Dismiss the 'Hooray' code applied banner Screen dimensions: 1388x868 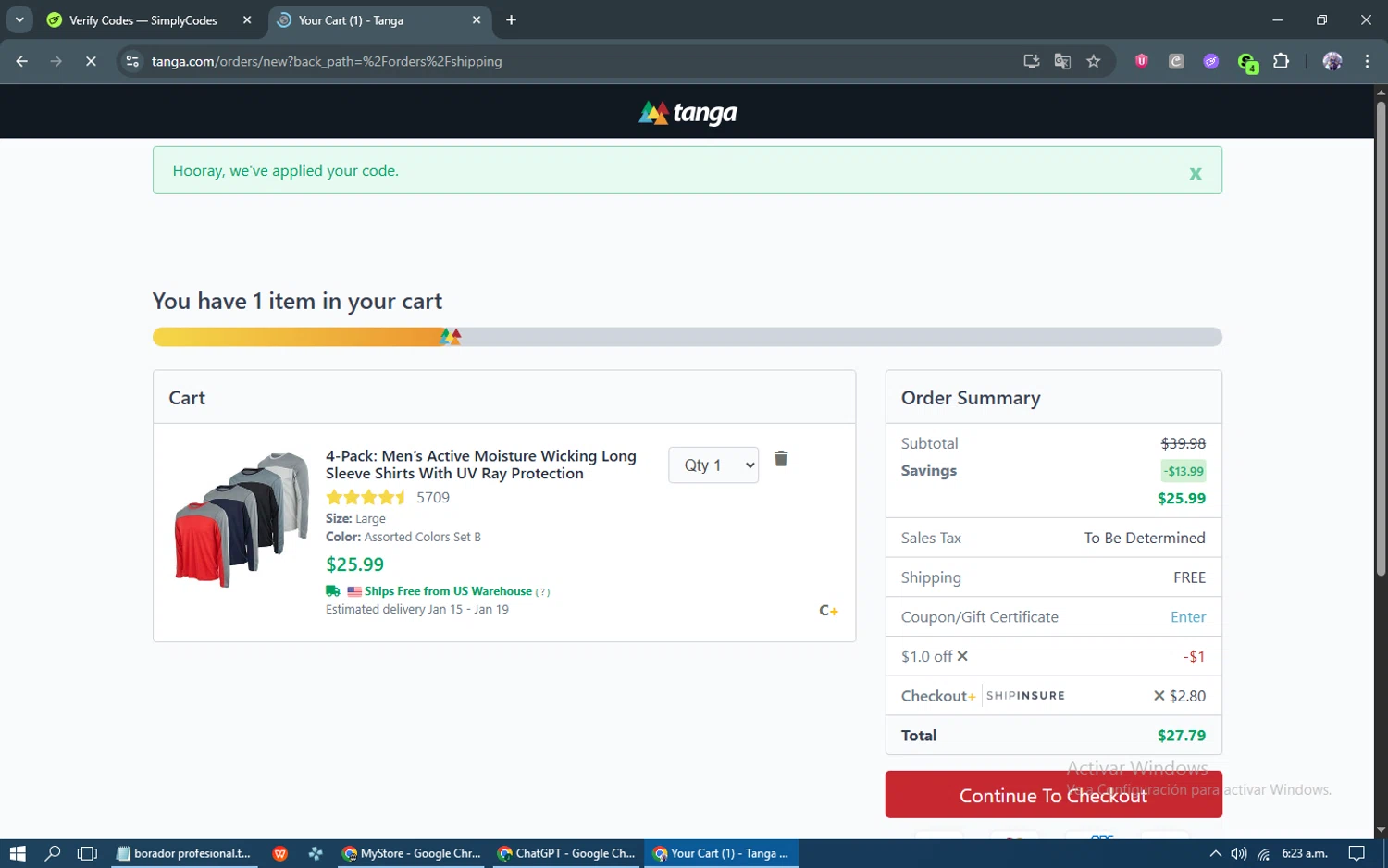[1195, 173]
